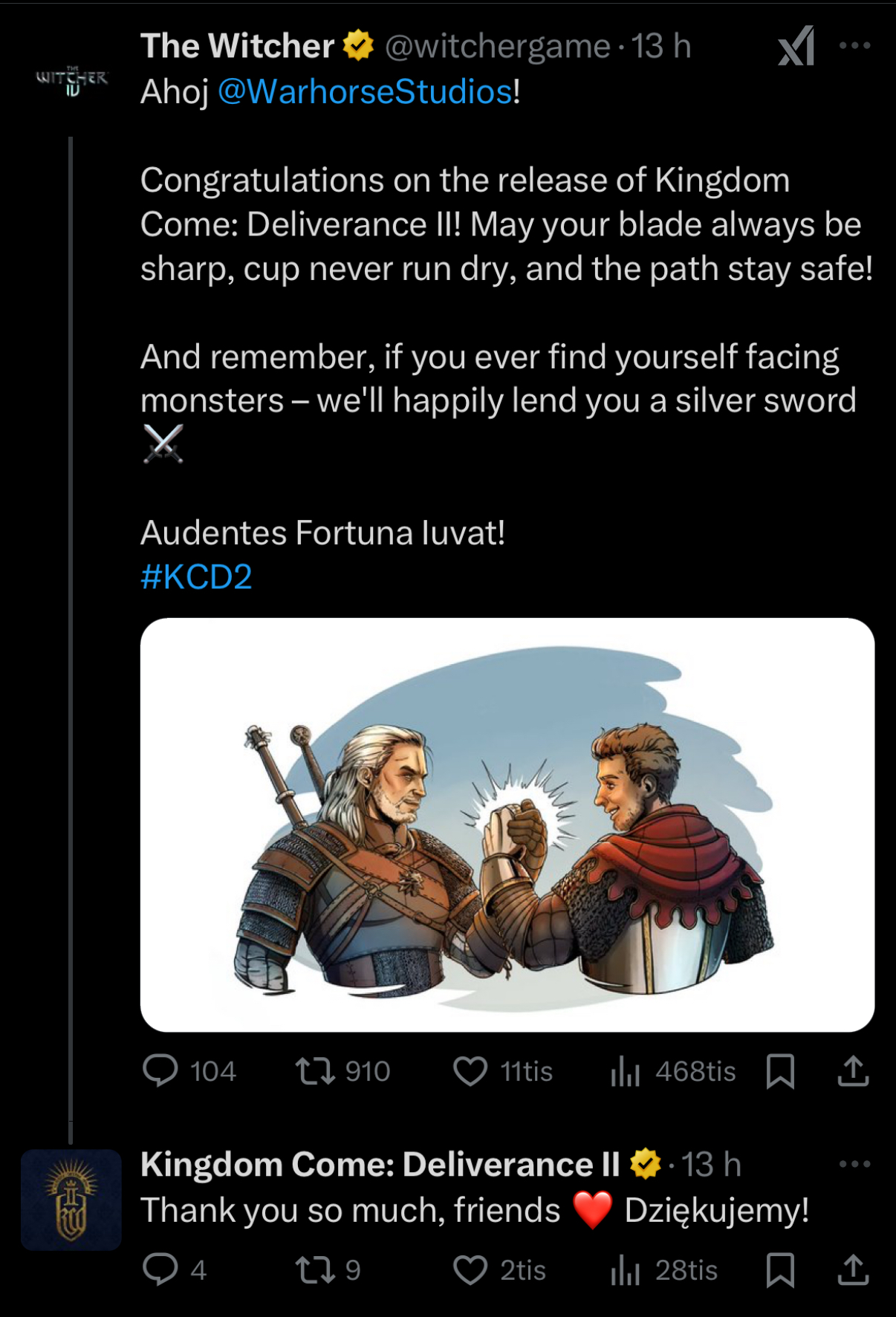Screen dimensions: 896x1317
Task: Open three-dot menu on Kingdom Come reply
Action: [x=854, y=1164]
